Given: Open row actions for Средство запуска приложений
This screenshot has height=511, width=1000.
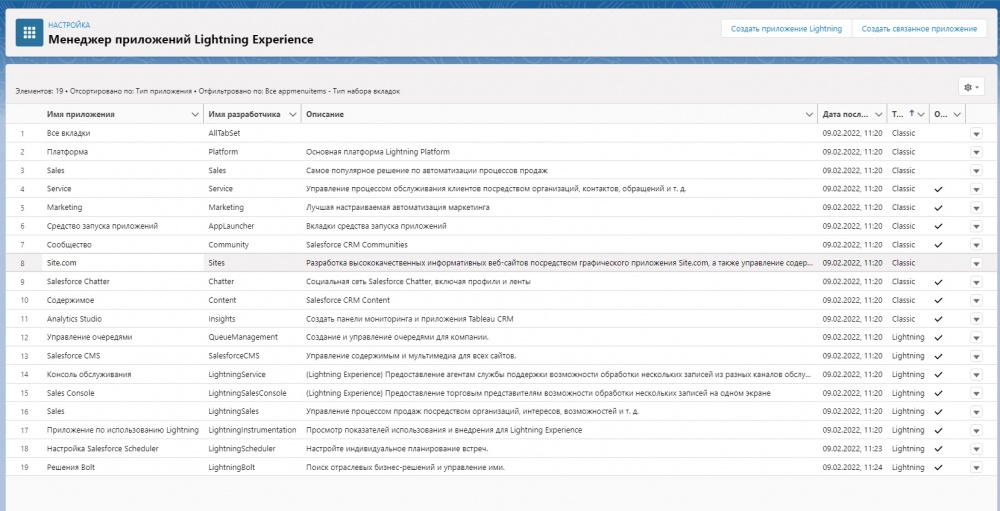Looking at the screenshot, I should pos(976,226).
